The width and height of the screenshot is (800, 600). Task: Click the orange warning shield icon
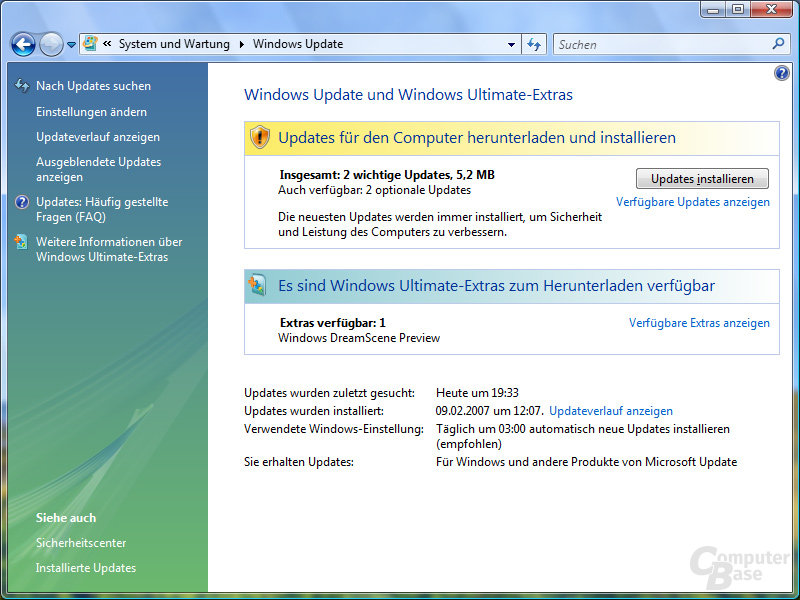click(260, 137)
